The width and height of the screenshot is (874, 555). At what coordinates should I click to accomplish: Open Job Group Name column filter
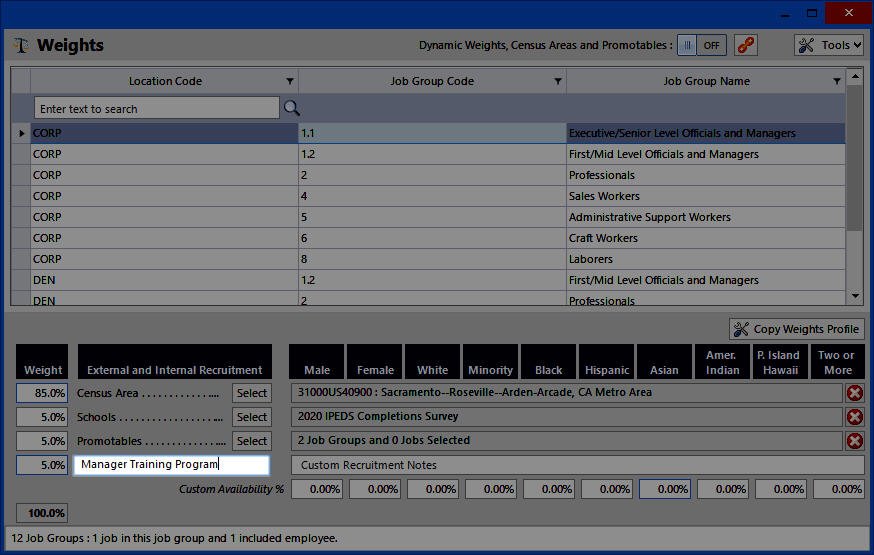coord(837,82)
